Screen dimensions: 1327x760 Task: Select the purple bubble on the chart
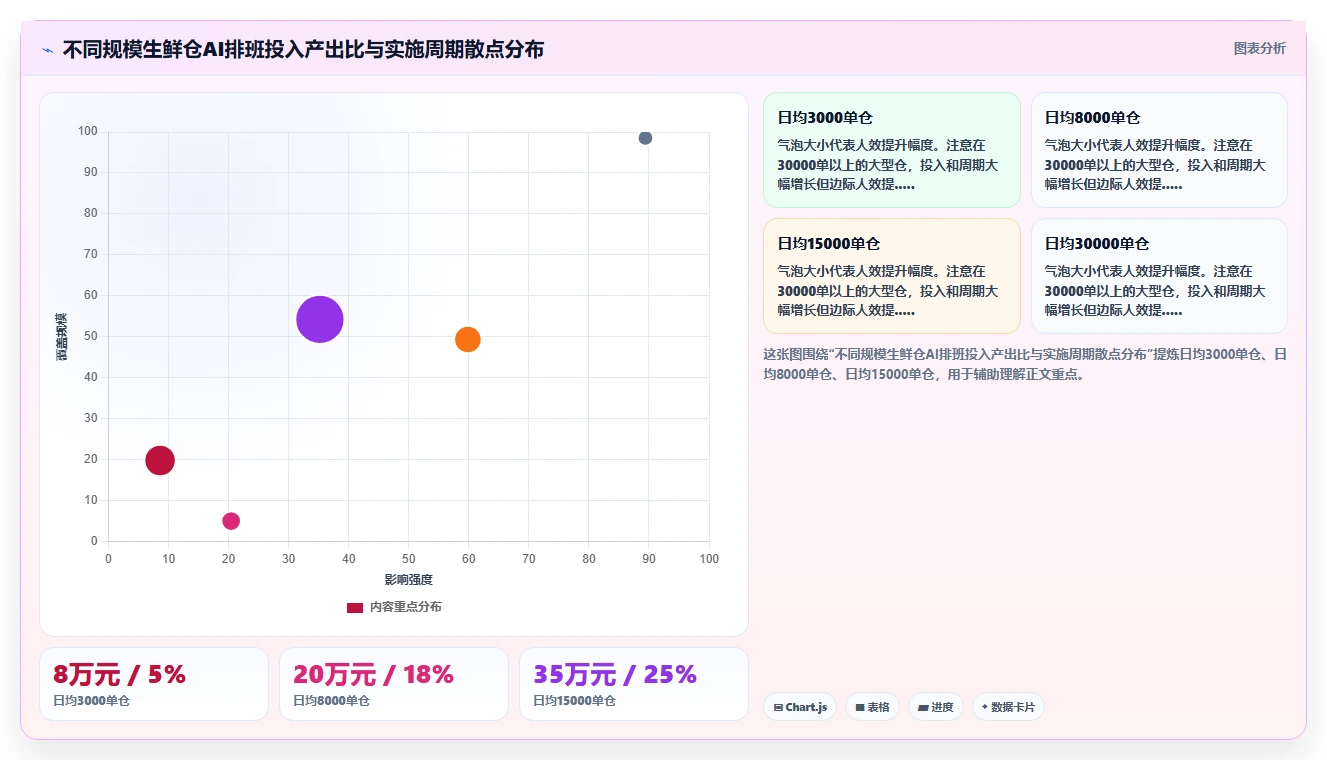pyautogui.click(x=320, y=320)
